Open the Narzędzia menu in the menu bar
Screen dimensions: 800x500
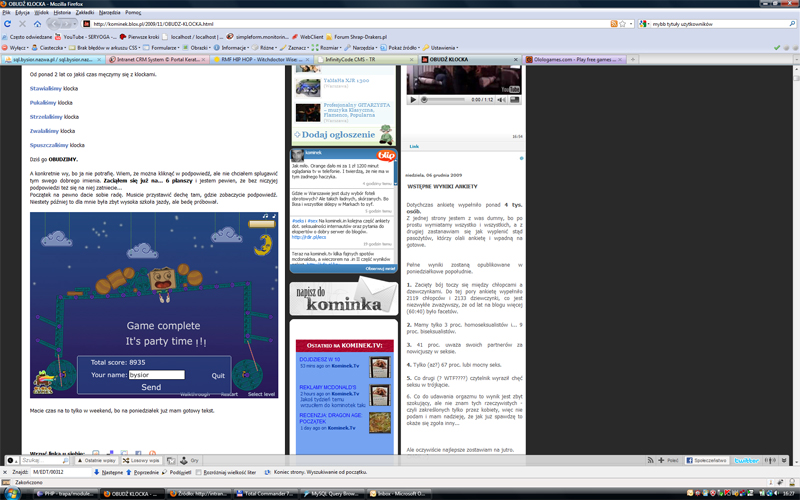(x=110, y=12)
